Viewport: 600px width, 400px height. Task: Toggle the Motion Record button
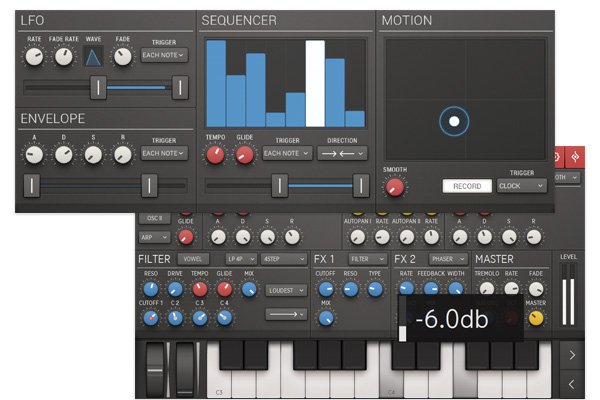click(467, 186)
